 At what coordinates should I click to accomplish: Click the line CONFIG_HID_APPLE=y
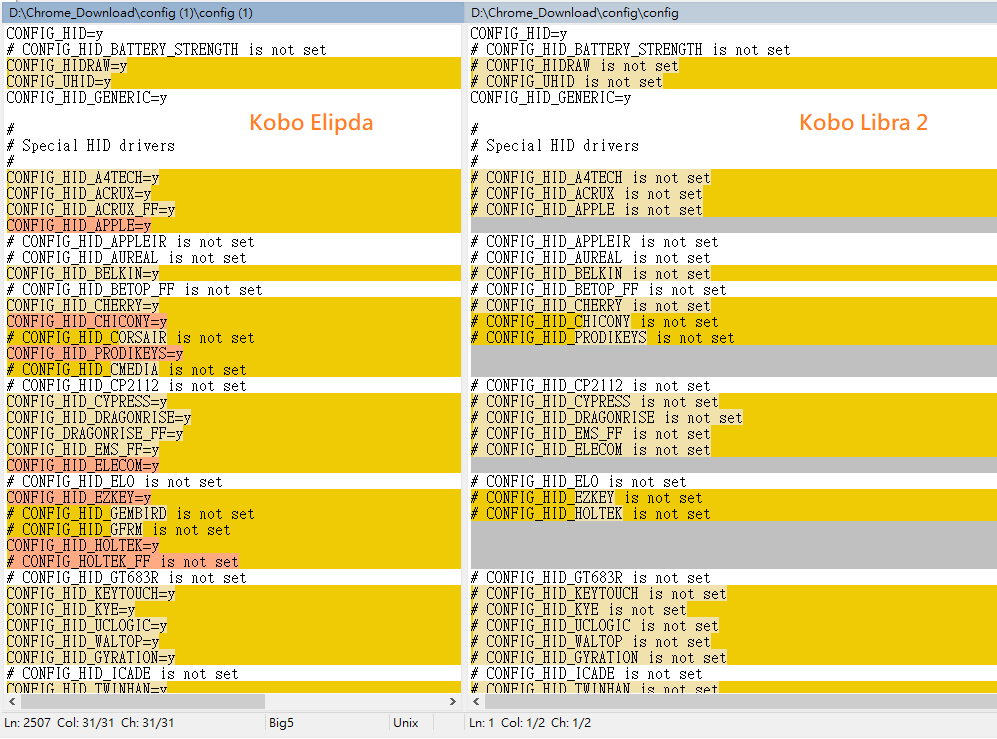[79, 225]
